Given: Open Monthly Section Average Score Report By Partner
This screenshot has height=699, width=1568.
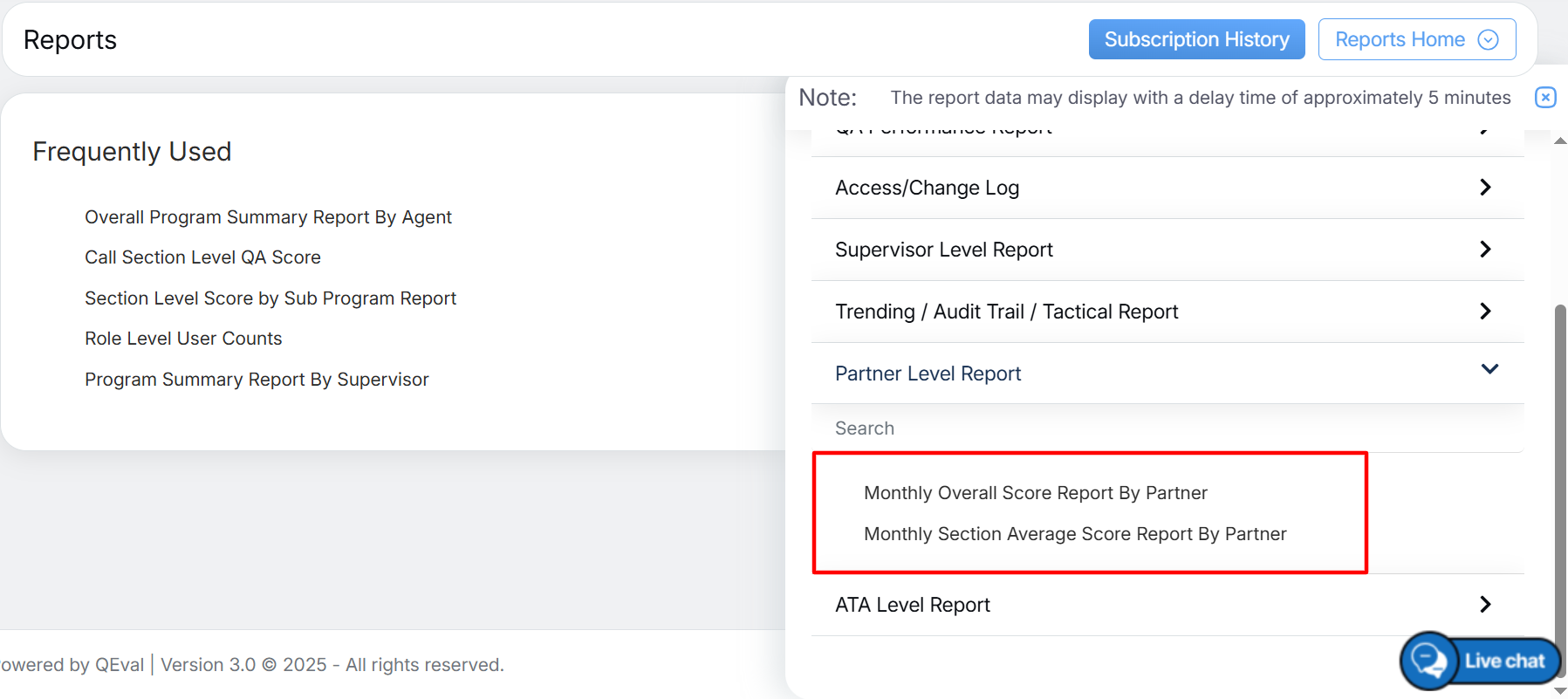Looking at the screenshot, I should coord(1074,534).
